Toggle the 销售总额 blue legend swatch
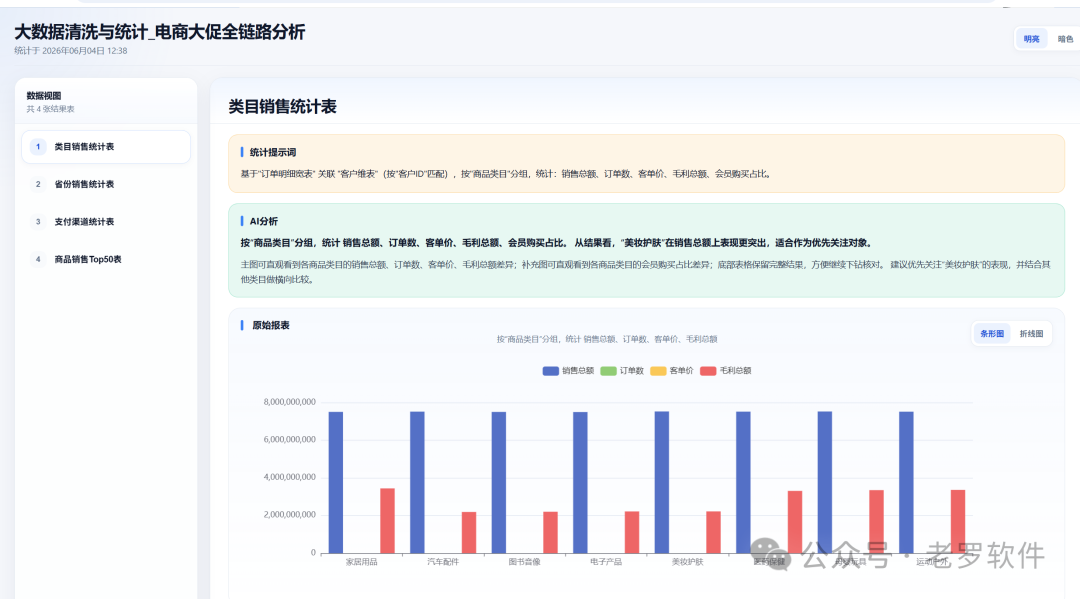 pos(550,371)
